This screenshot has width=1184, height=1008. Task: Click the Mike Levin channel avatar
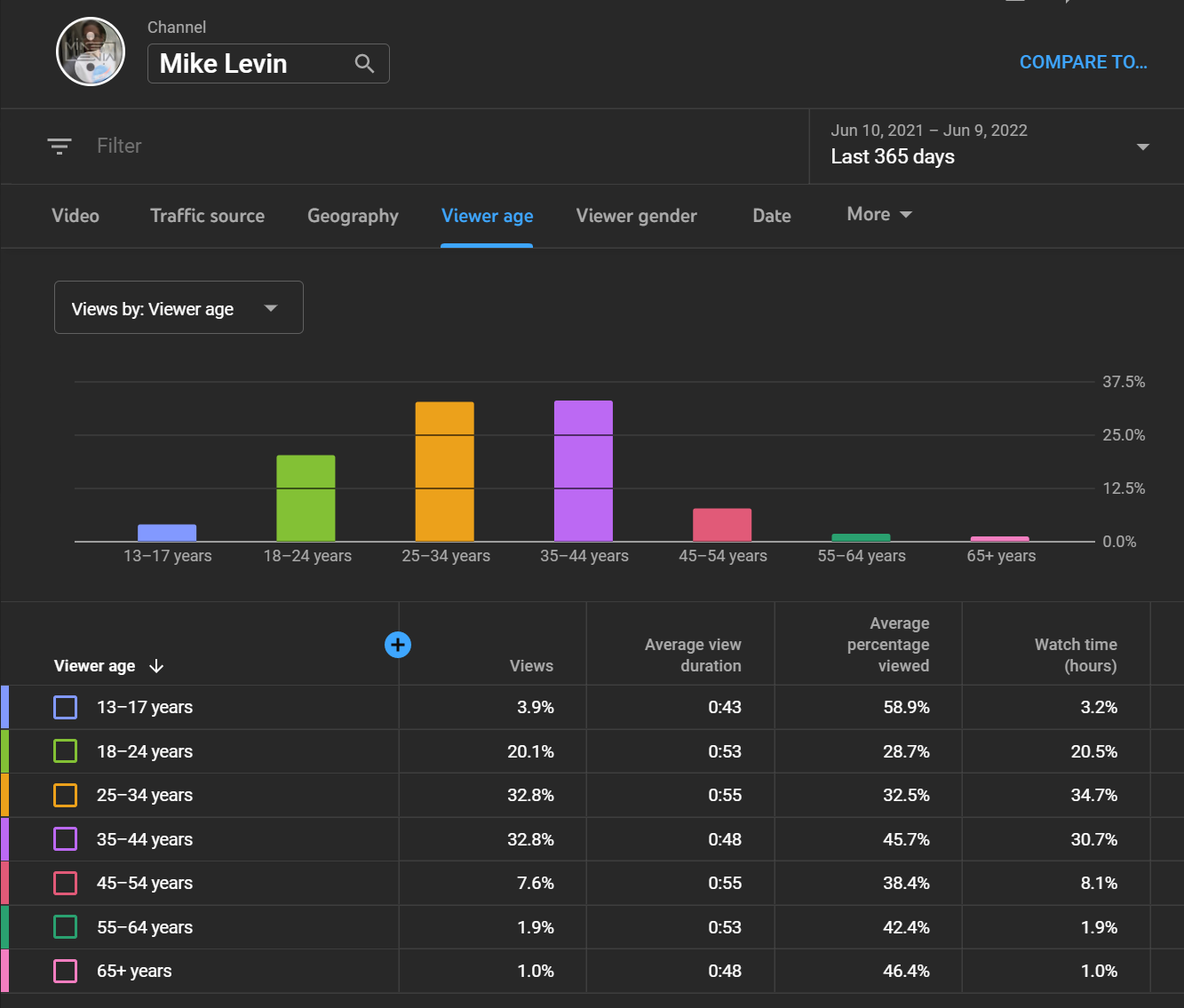tap(91, 52)
